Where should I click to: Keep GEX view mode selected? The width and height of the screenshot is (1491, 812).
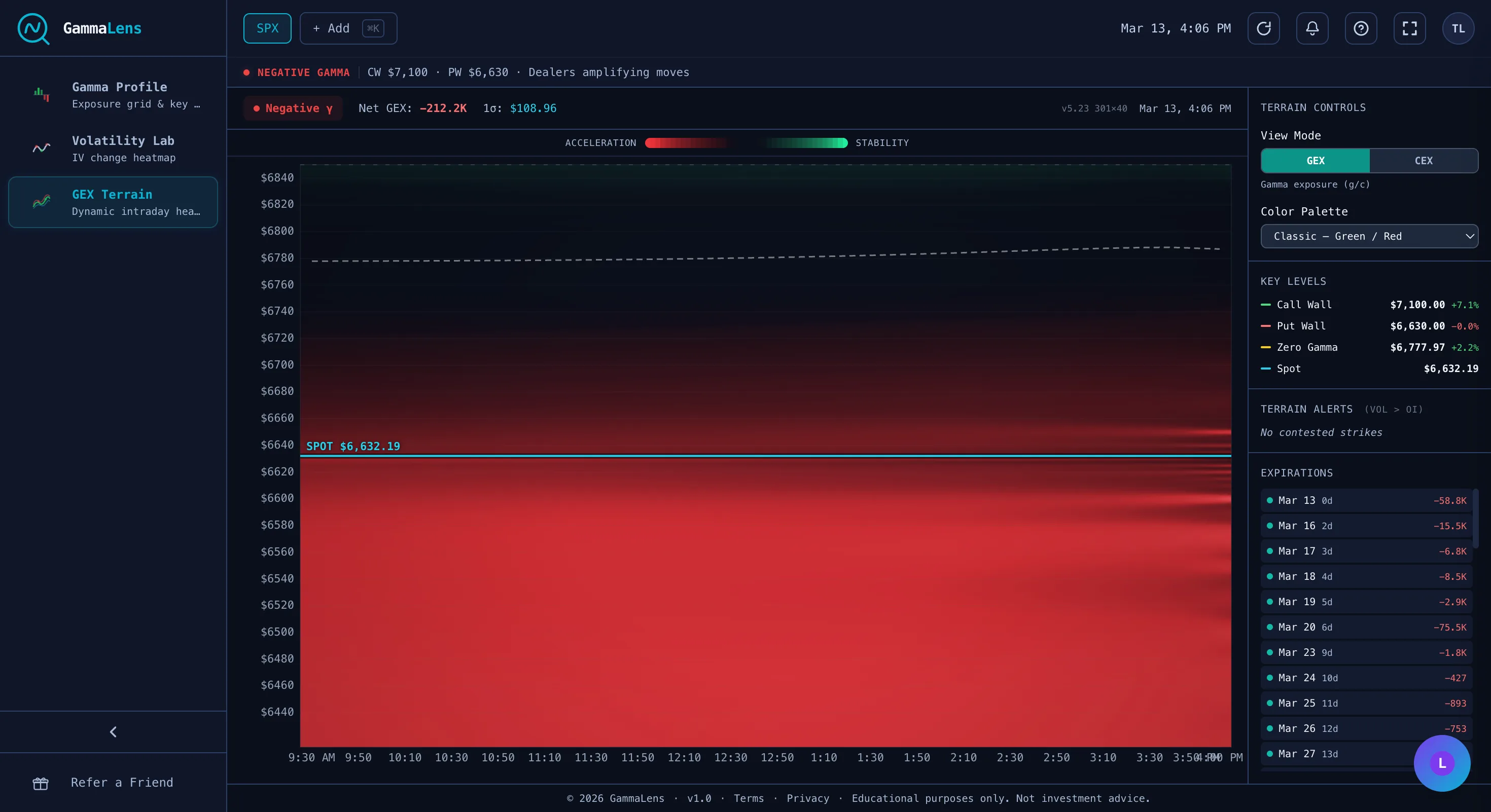(x=1315, y=161)
